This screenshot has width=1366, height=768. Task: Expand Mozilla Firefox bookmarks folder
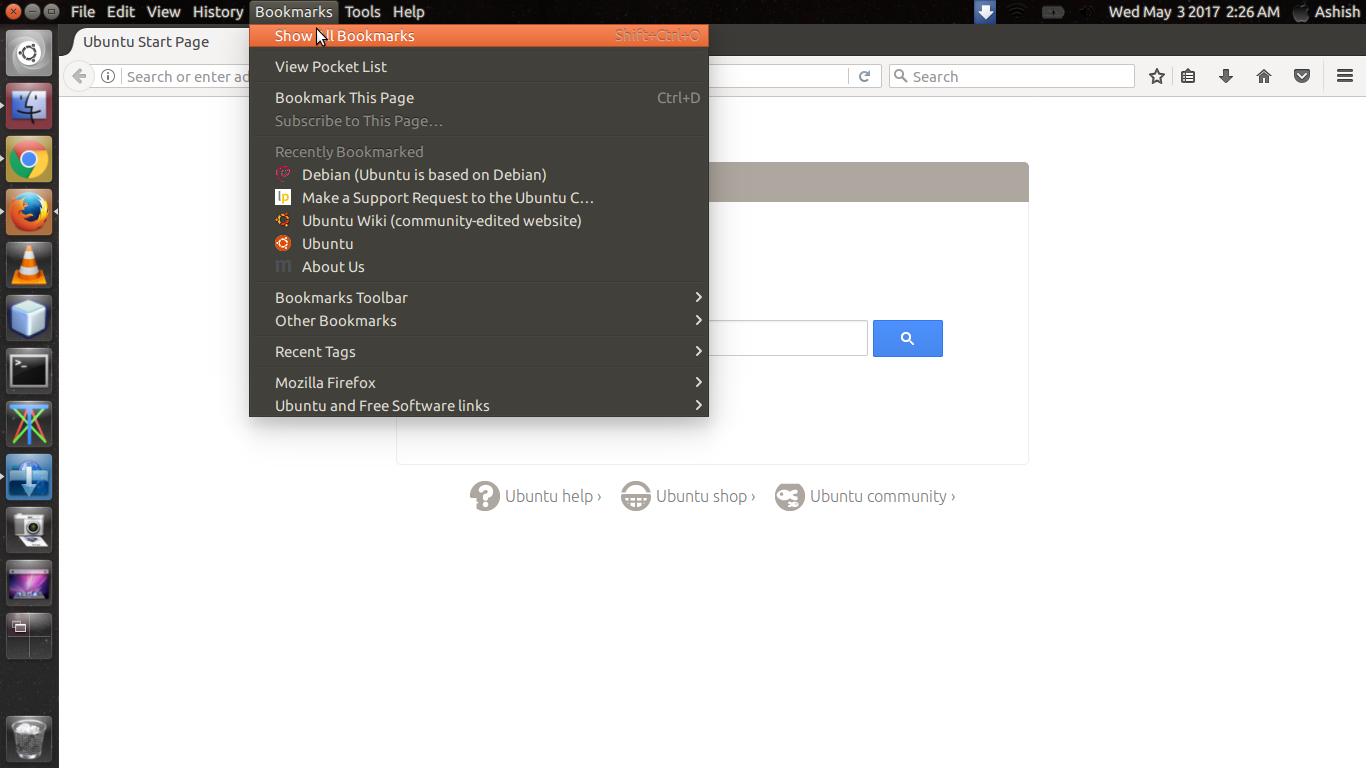(479, 383)
